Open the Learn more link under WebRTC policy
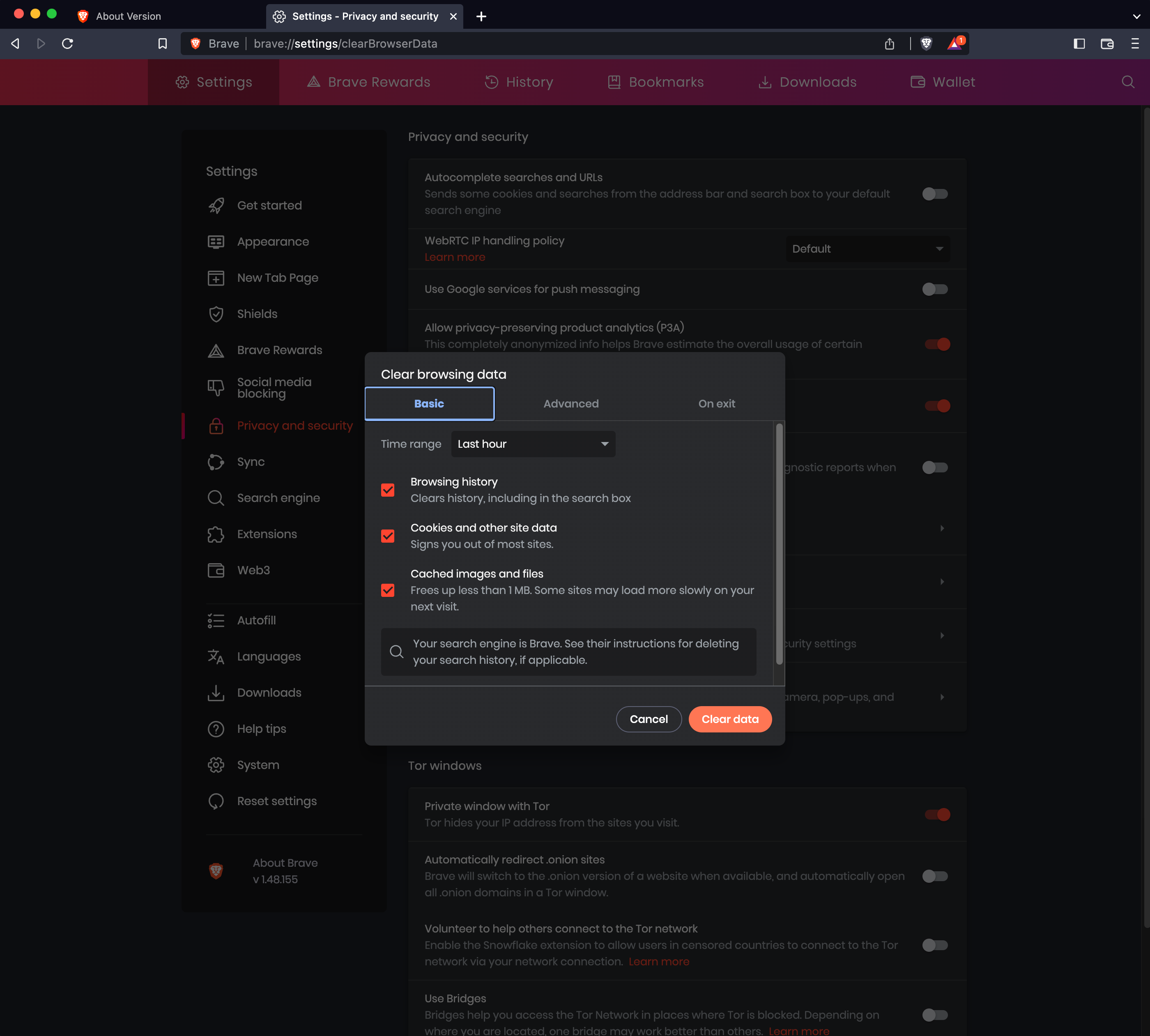 tap(455, 257)
